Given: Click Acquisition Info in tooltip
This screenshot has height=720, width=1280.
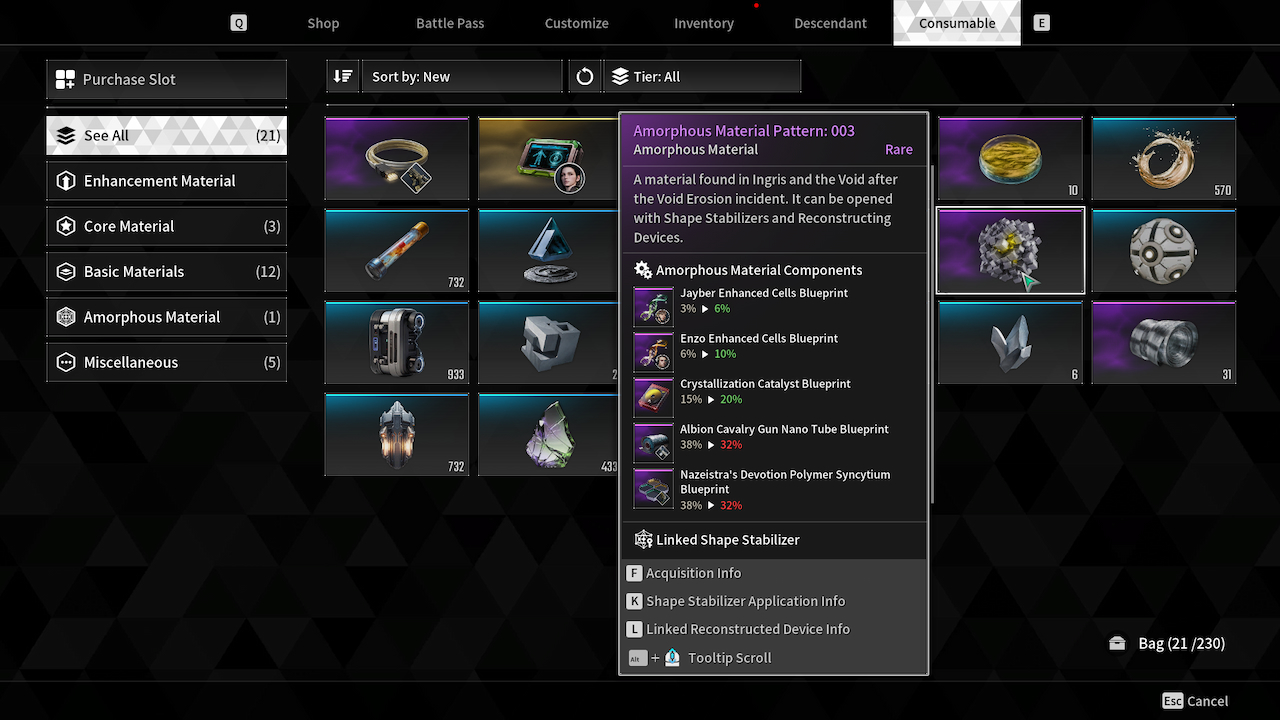Looking at the screenshot, I should point(694,573).
